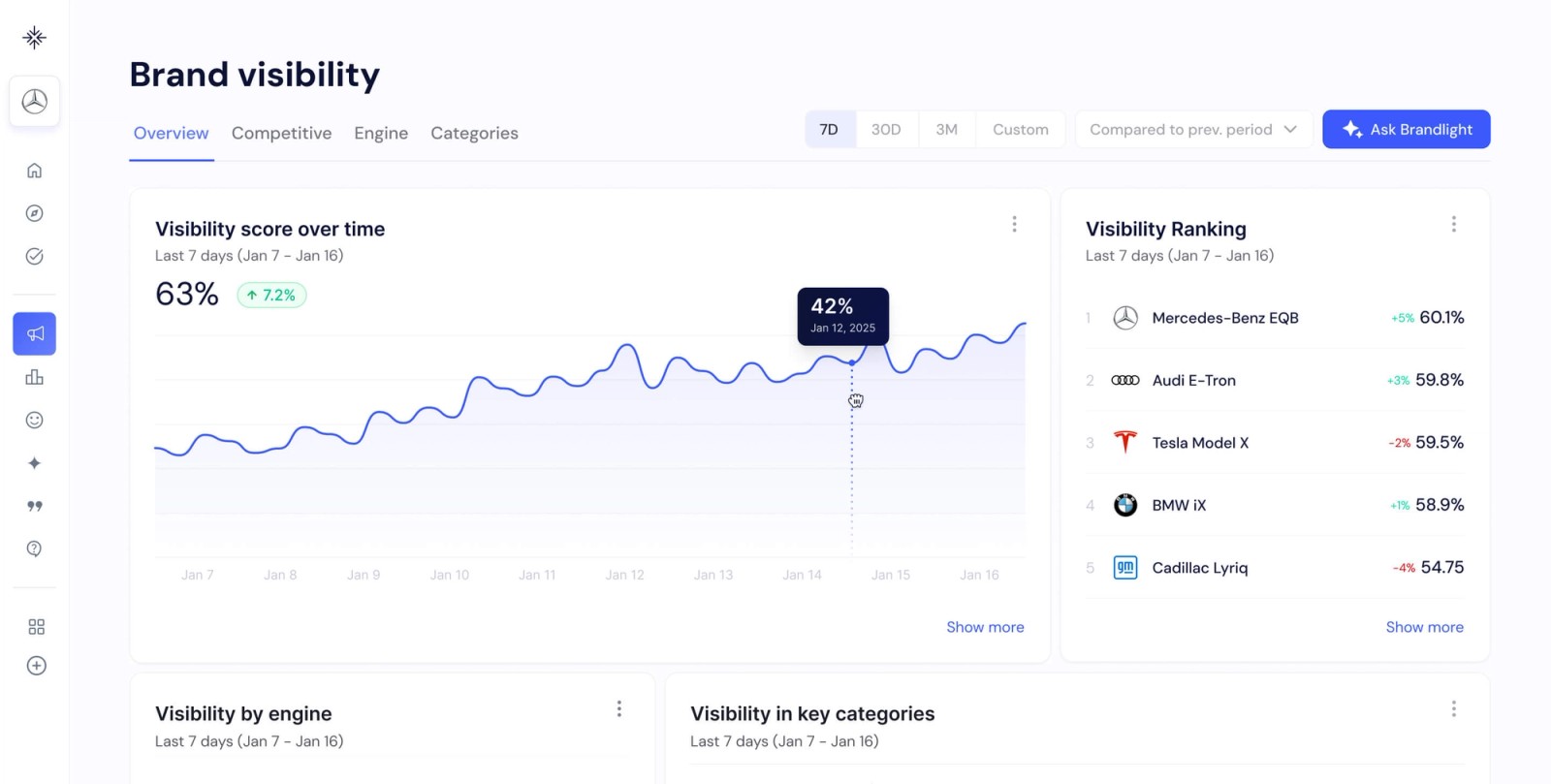Open the Categories tab
The image size is (1551, 784).
474,133
